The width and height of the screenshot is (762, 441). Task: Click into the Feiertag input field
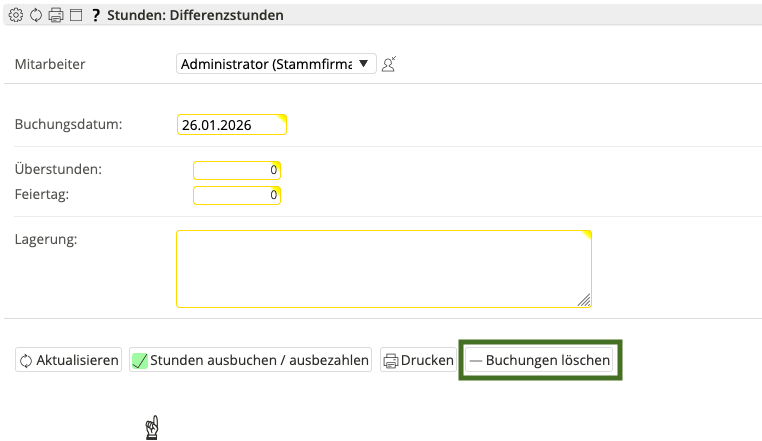tap(236, 195)
